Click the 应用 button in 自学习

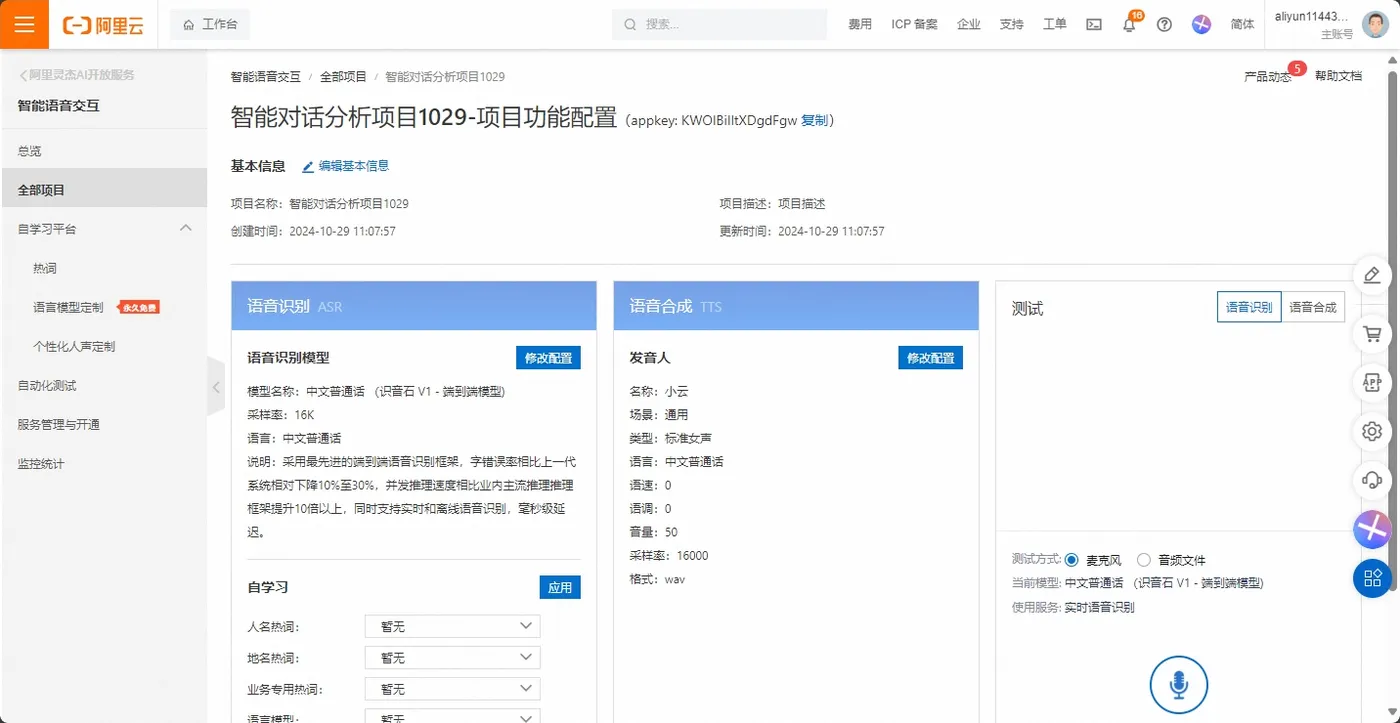[560, 587]
